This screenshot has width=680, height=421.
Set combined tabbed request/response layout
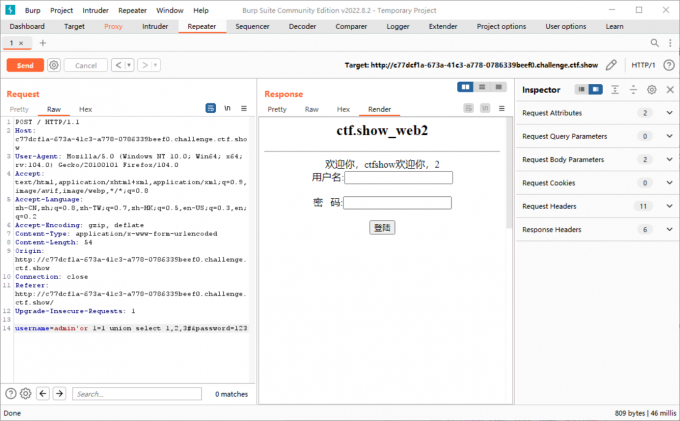tap(499, 87)
